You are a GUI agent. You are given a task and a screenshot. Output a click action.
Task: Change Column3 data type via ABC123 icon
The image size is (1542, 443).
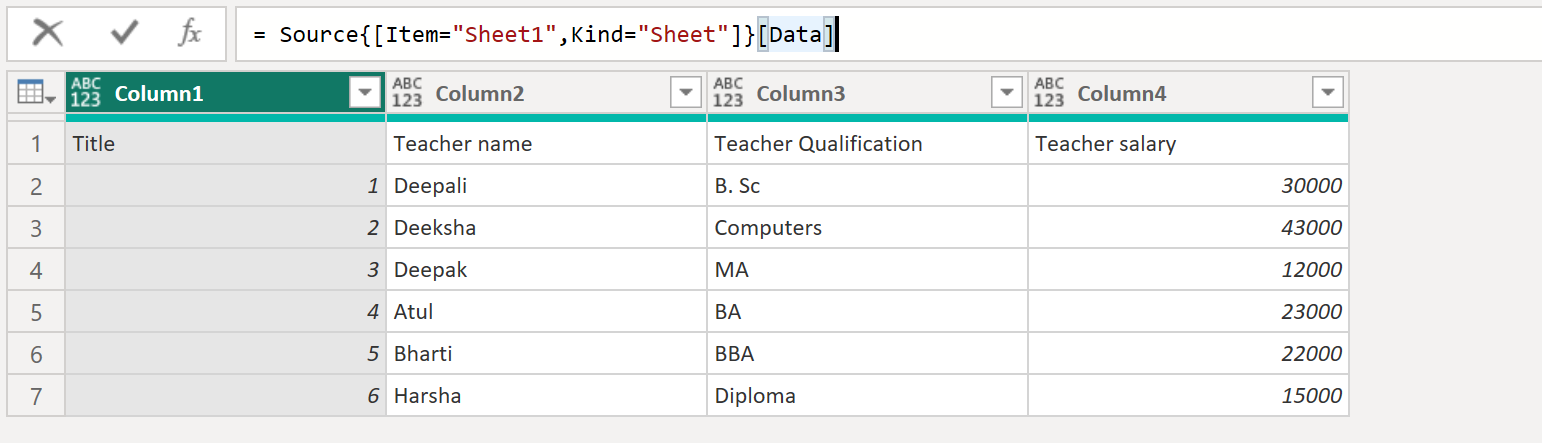[x=728, y=93]
